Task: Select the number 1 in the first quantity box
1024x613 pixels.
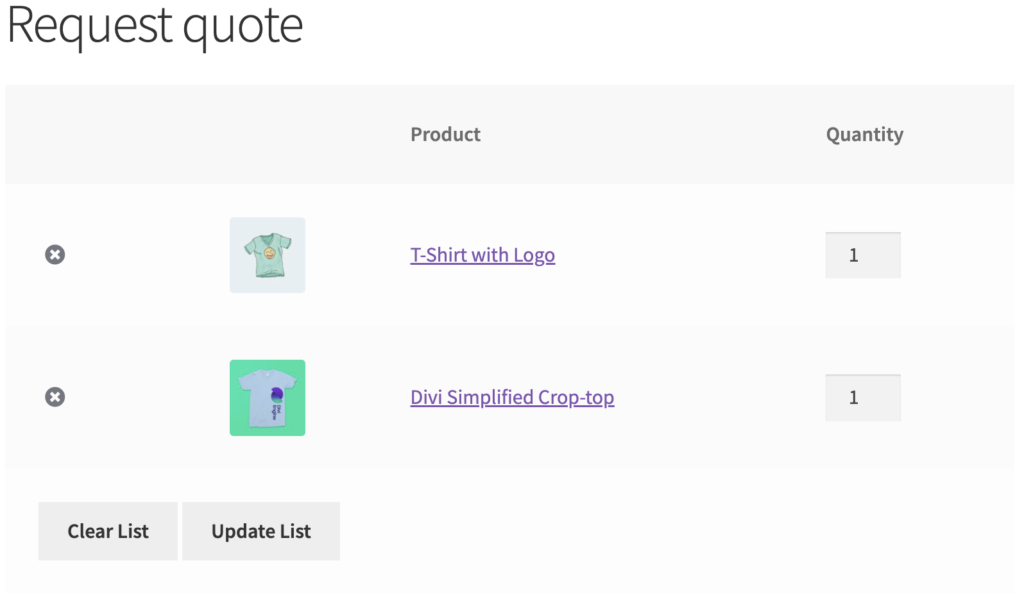Action: [x=854, y=255]
